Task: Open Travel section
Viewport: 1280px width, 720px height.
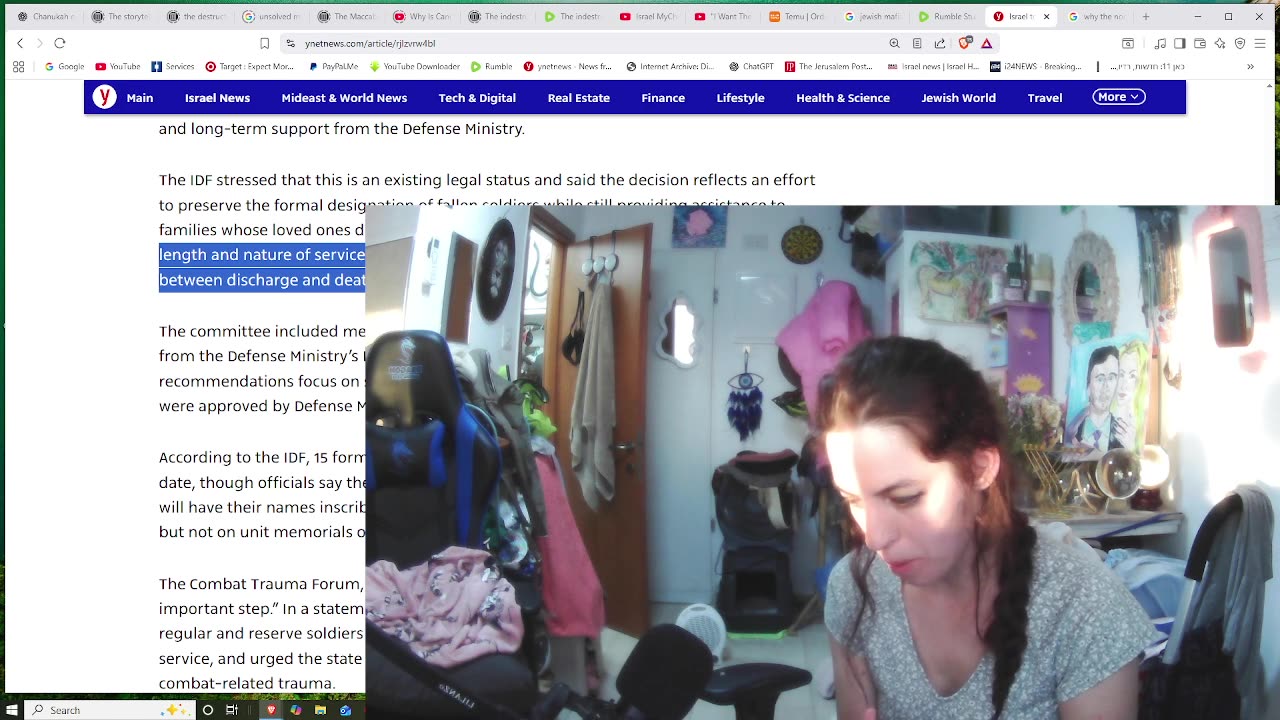Action: [1044, 98]
